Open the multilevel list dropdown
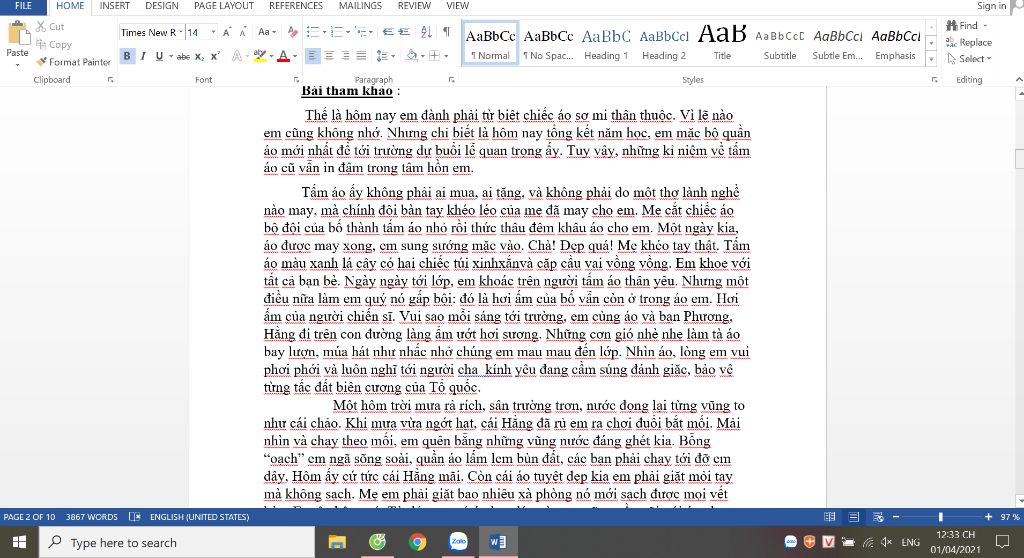This screenshot has height=558, width=1024. point(364,32)
